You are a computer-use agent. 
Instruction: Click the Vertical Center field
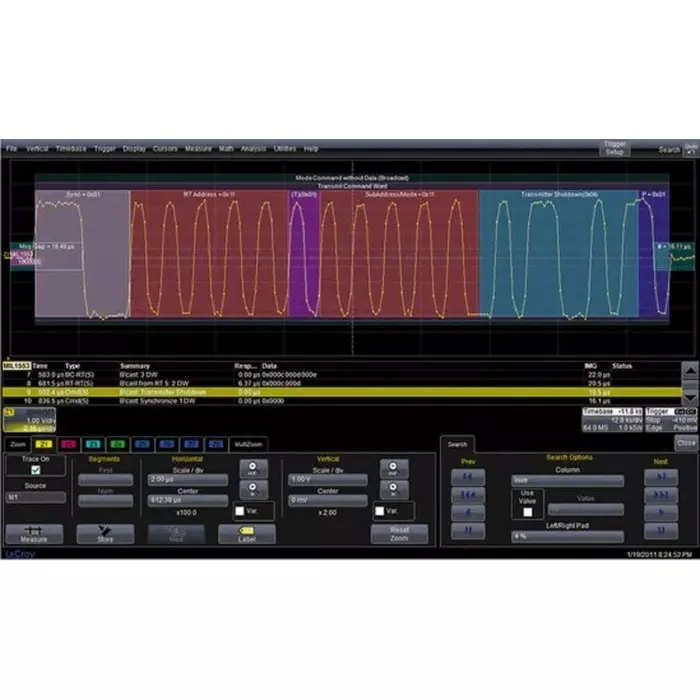(328, 500)
